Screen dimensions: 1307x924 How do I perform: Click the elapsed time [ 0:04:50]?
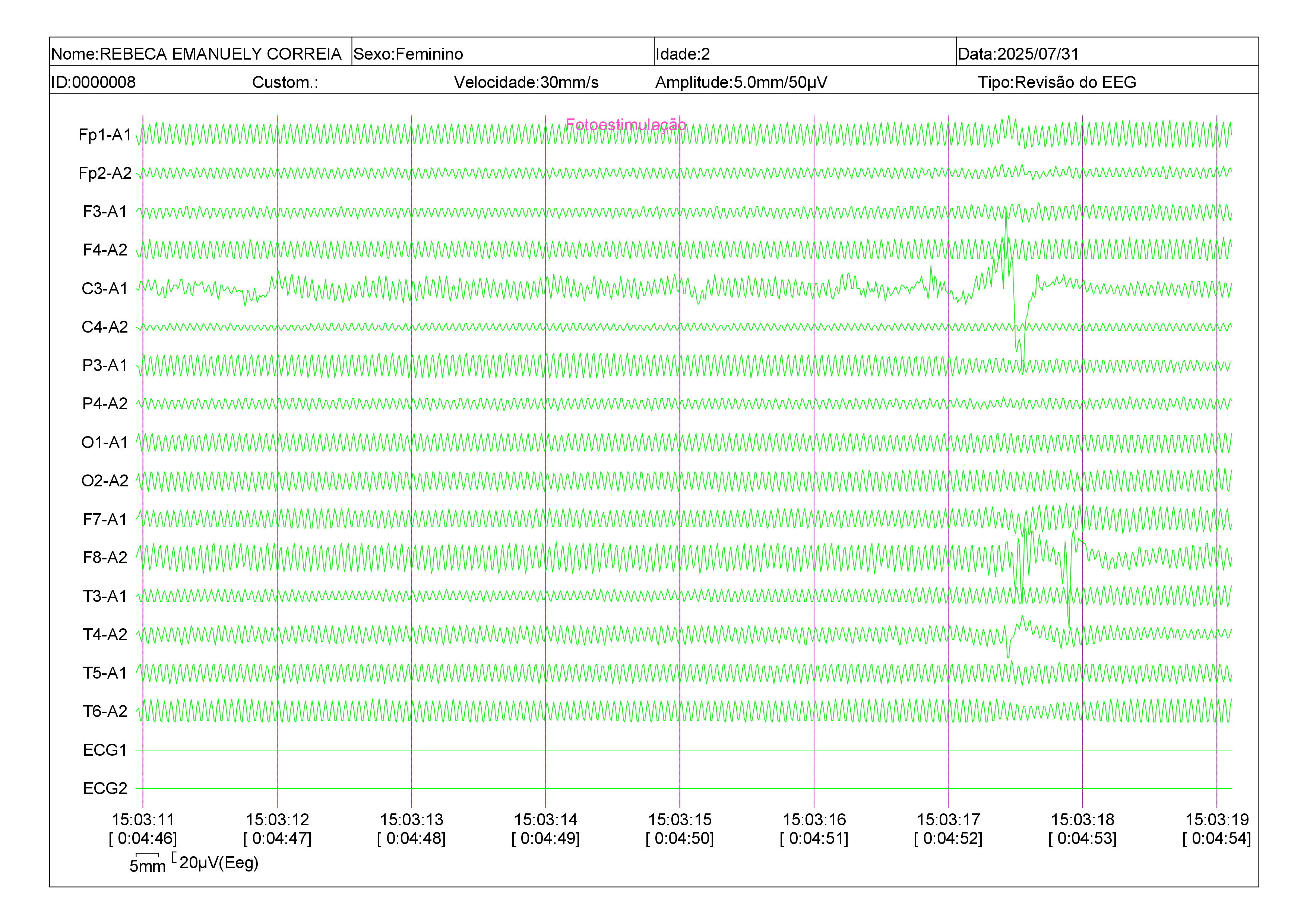(x=680, y=839)
